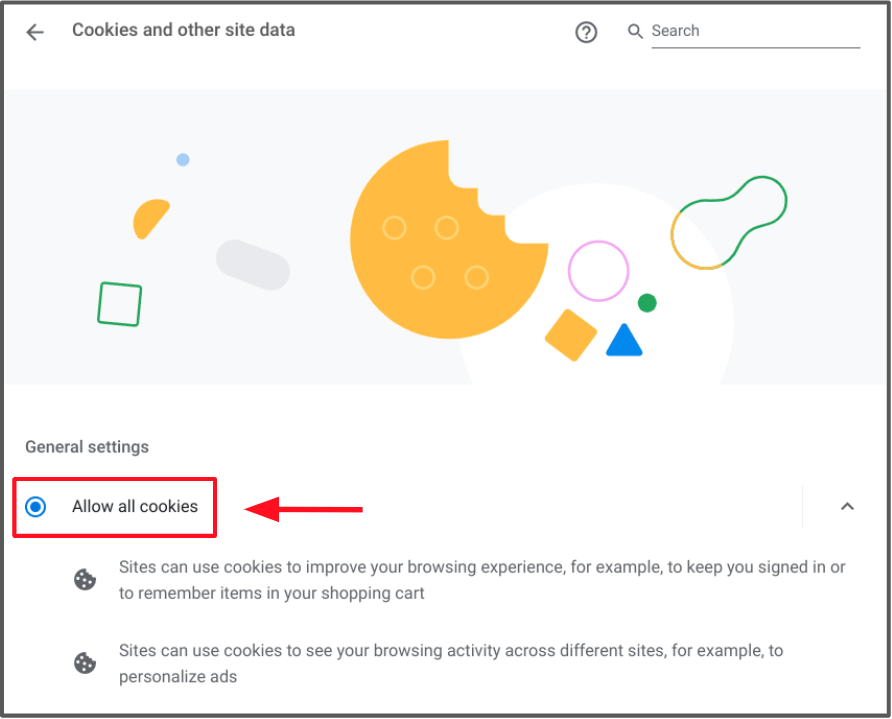
Task: Collapse the Allow all cookies section with the chevron
Action: 847,507
